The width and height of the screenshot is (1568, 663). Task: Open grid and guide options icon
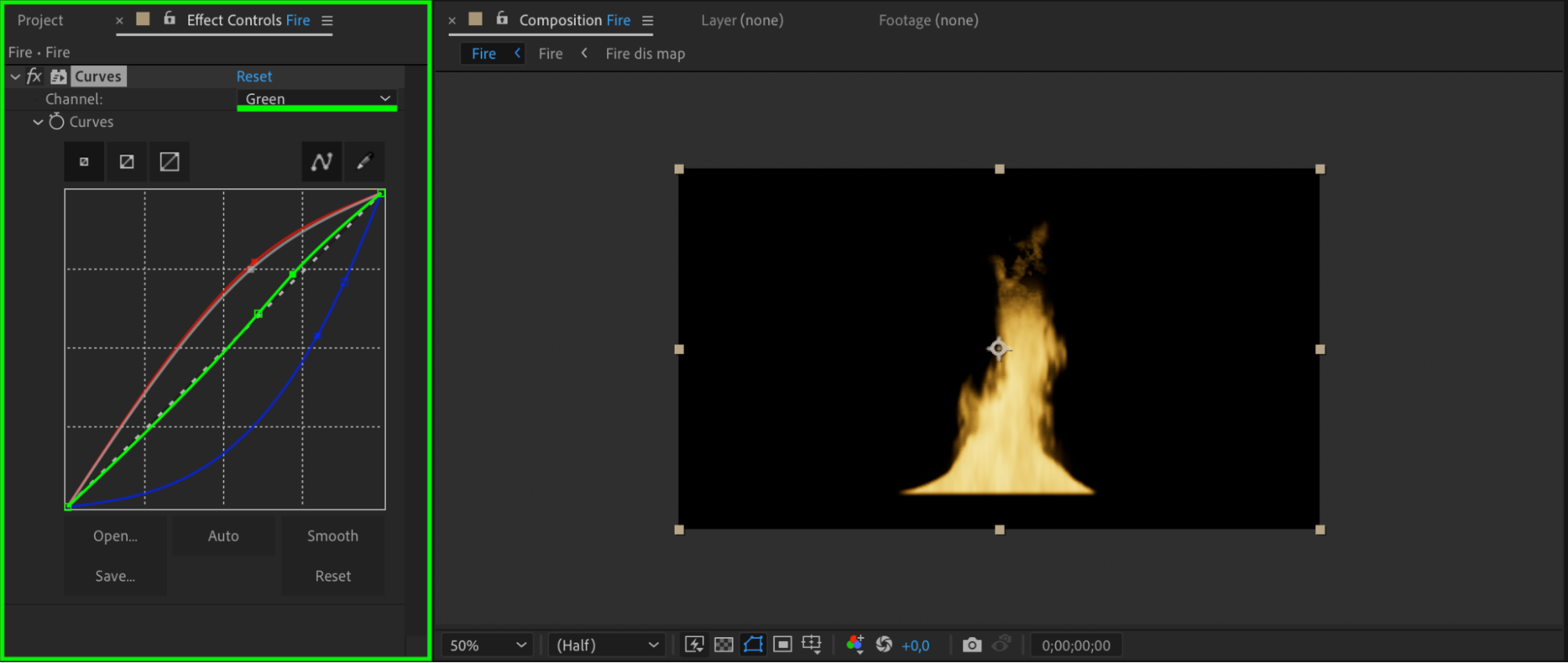(x=812, y=645)
